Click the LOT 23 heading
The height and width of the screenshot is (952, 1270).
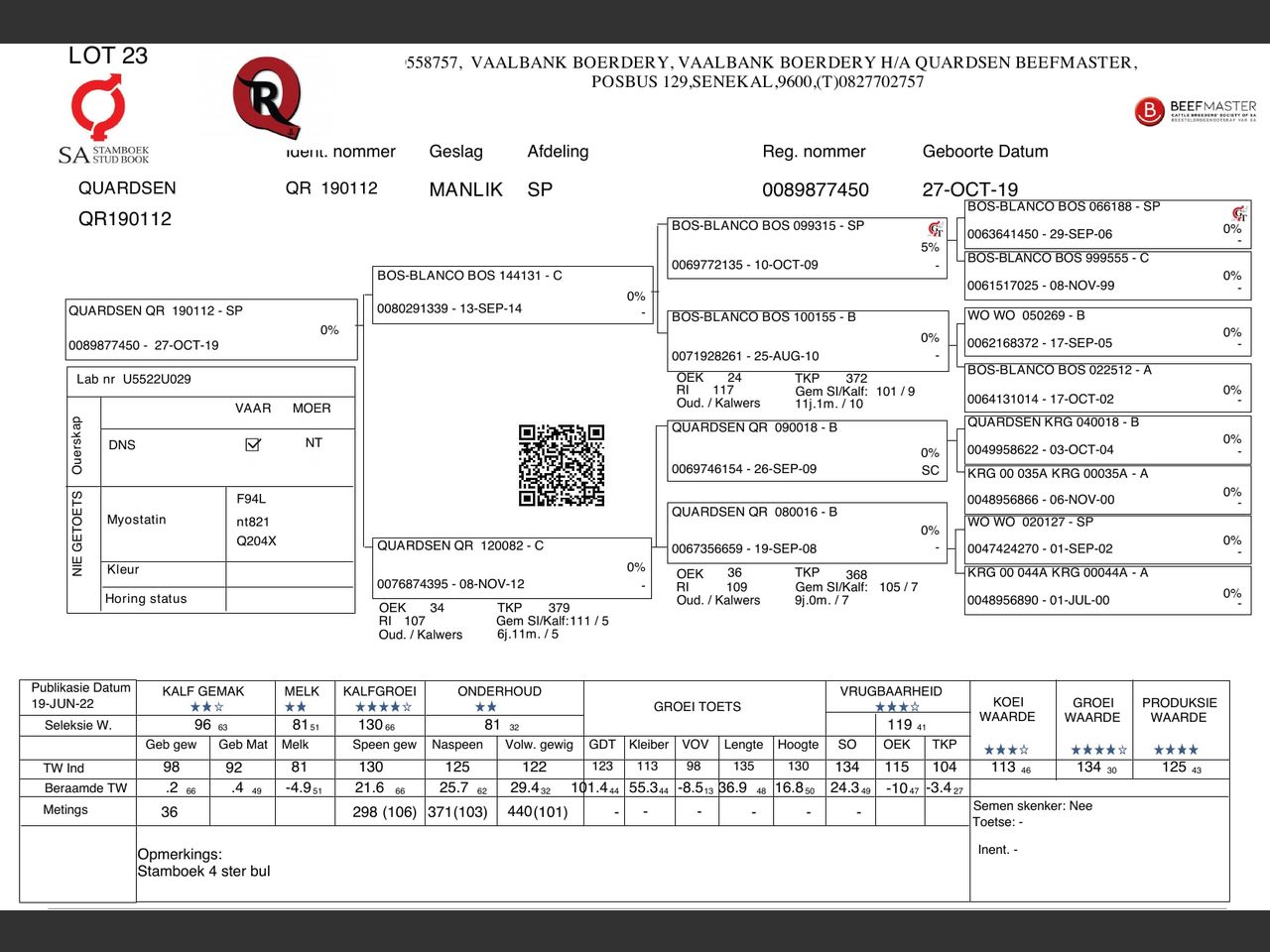click(107, 57)
